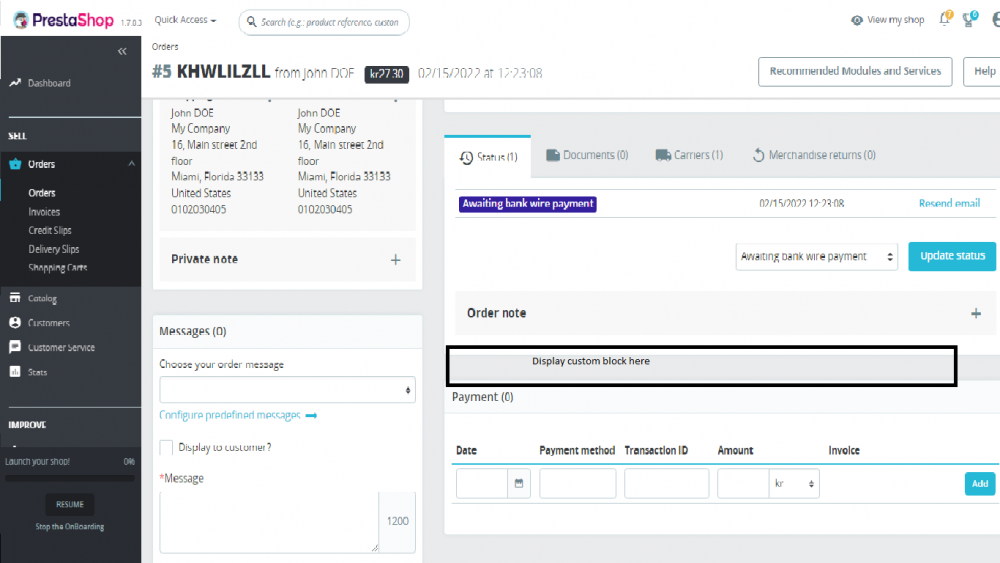Click the RESUME onboarding button
1000x563 pixels.
(x=70, y=504)
